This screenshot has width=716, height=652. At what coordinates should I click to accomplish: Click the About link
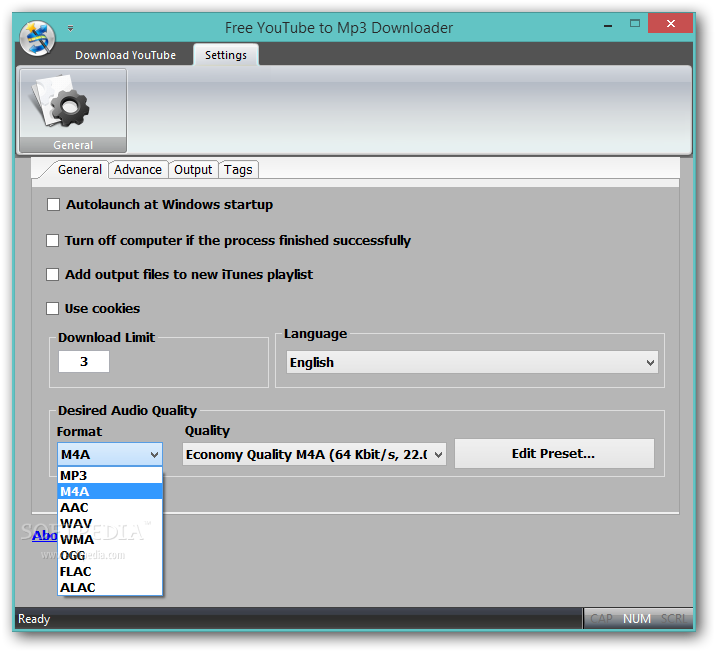pos(45,535)
